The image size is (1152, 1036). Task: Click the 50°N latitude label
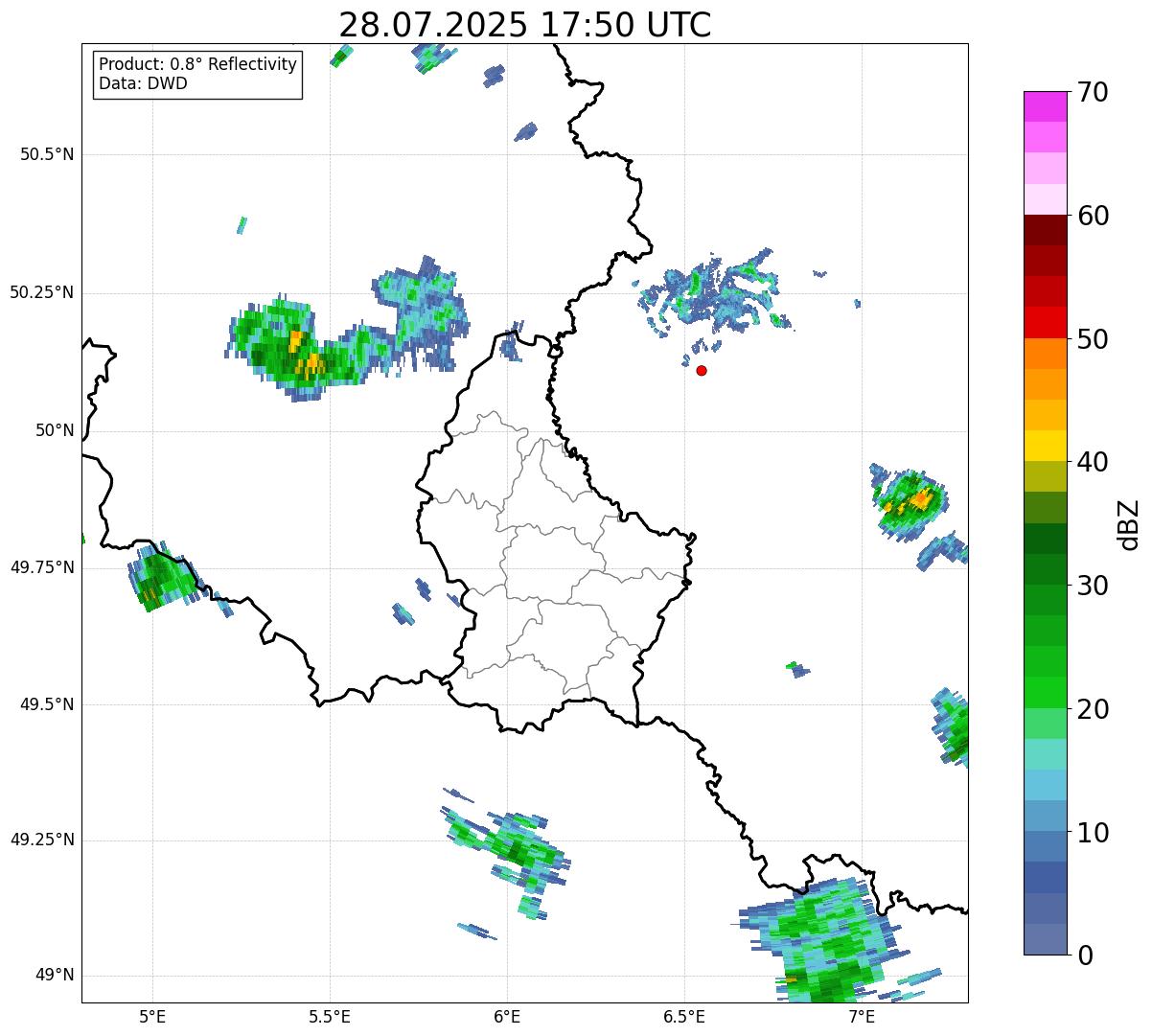click(55, 430)
